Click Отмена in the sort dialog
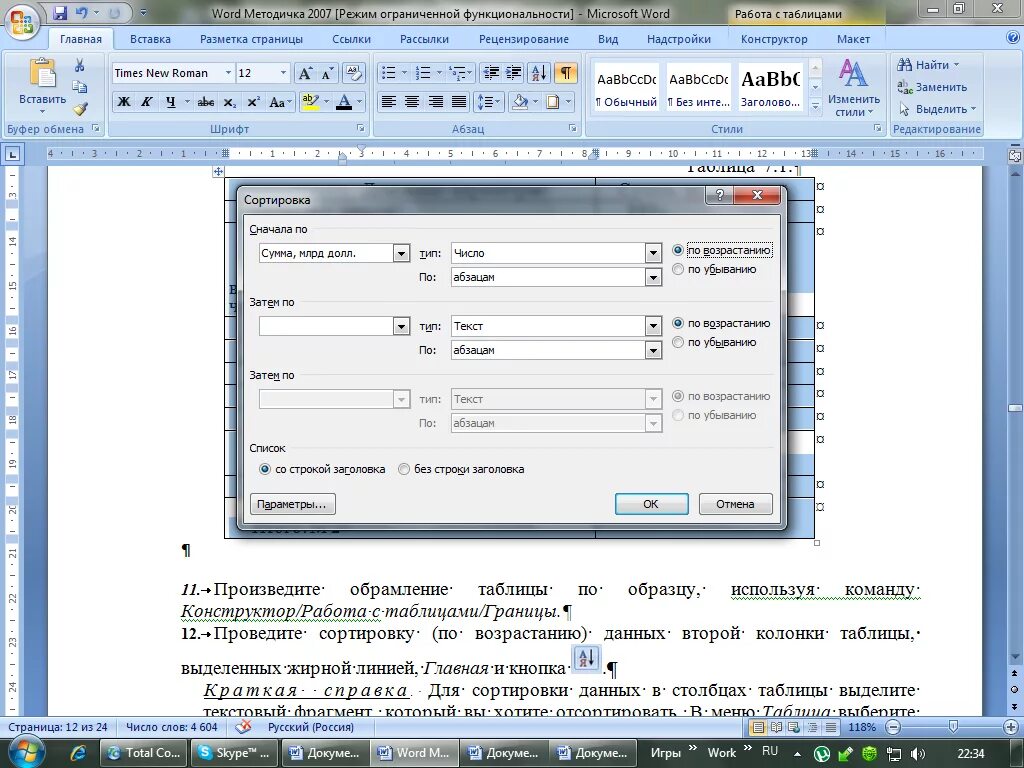The image size is (1024, 768). click(735, 504)
